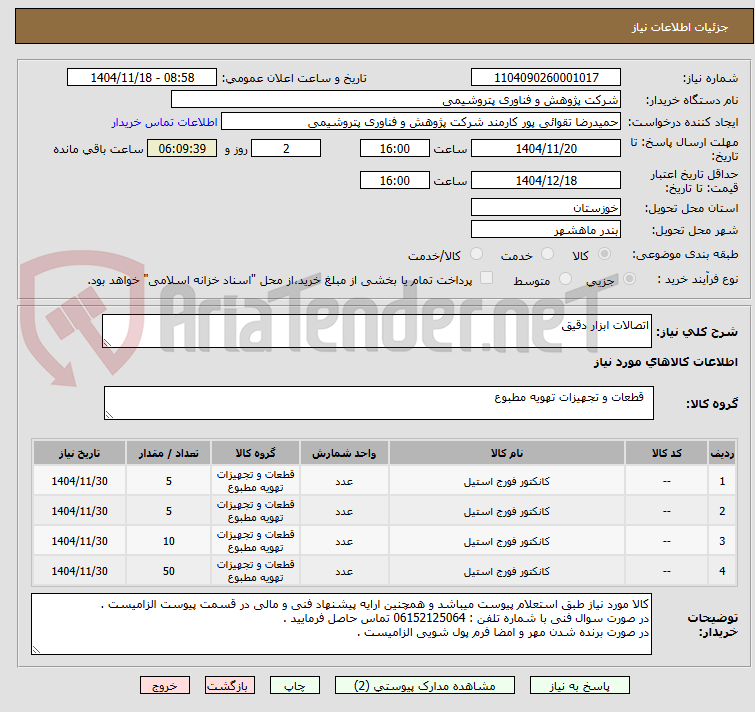The height and width of the screenshot is (712, 755).
Task: Click the price validity time 16:00 field
Action: click(395, 180)
